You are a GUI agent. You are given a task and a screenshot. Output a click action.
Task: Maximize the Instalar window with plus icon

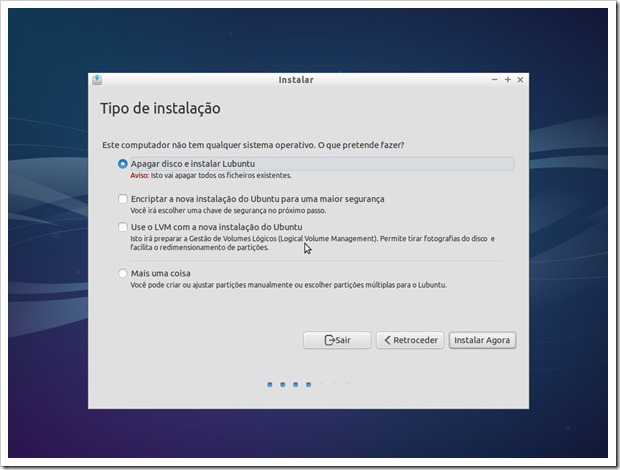click(508, 79)
